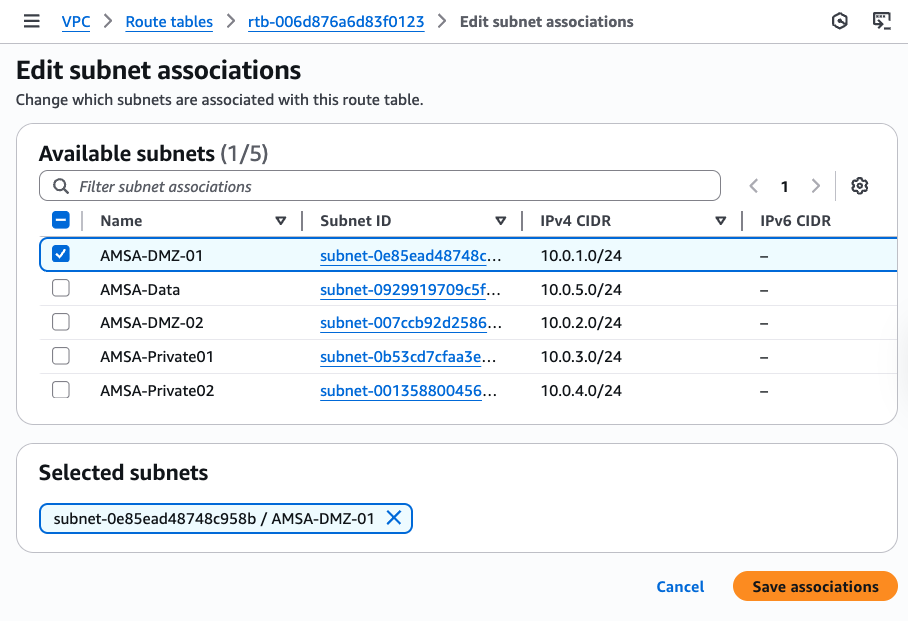908x621 pixels.
Task: Click Save associations button
Action: (815, 587)
